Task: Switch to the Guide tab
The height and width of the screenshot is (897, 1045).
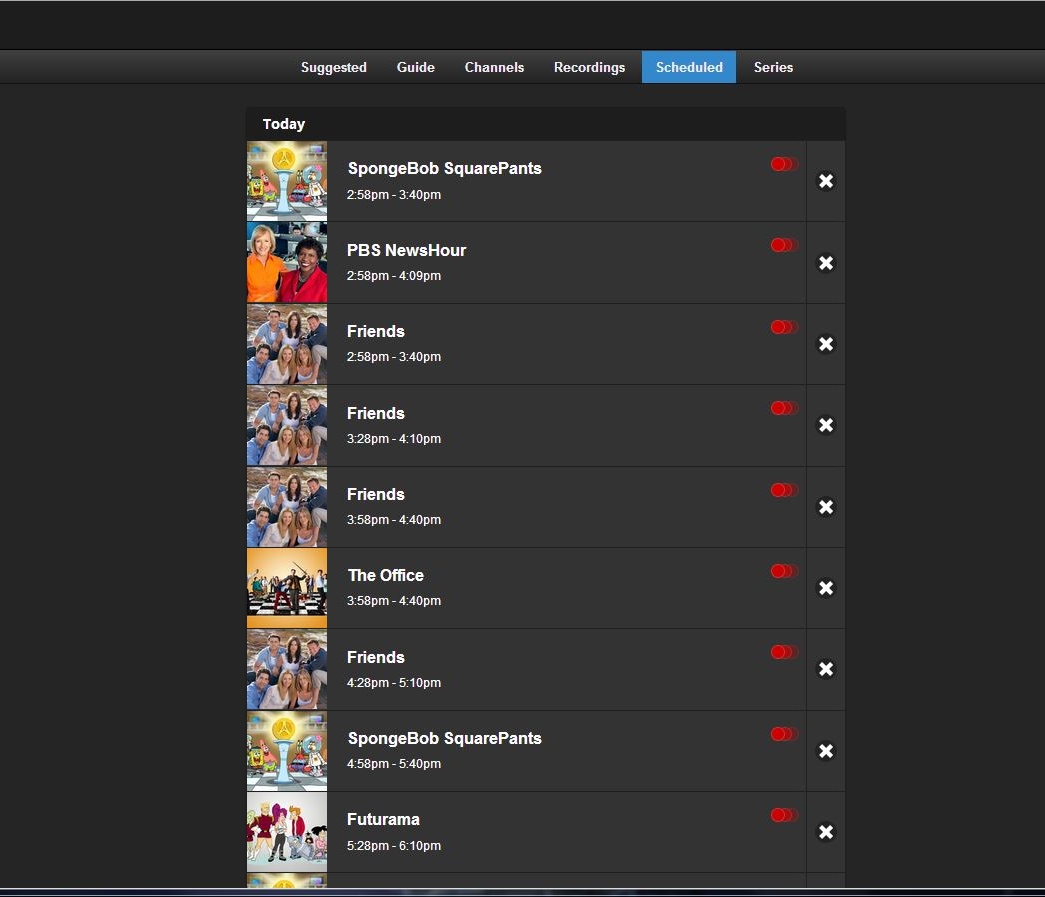Action: coord(416,67)
